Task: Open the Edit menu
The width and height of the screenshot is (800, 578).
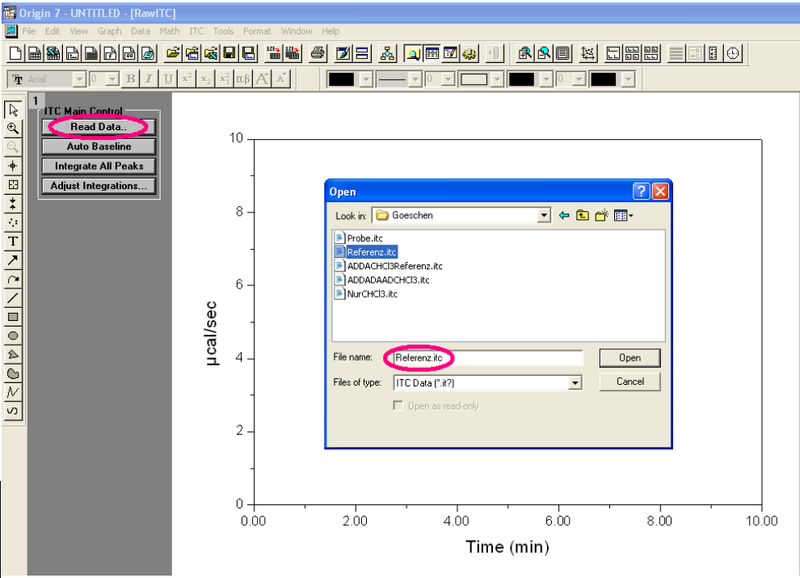Action: (x=52, y=31)
